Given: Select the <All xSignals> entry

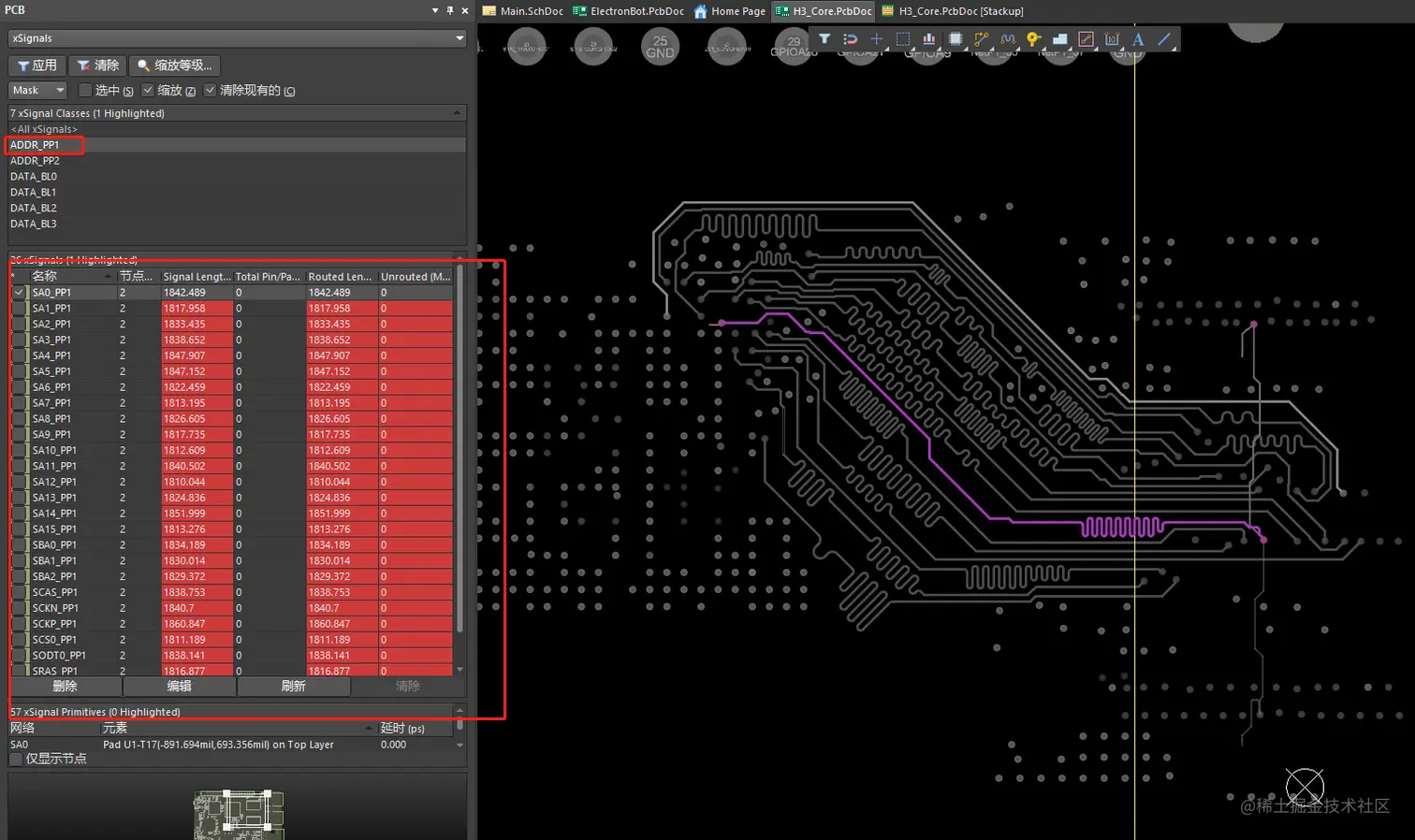Looking at the screenshot, I should (x=237, y=129).
